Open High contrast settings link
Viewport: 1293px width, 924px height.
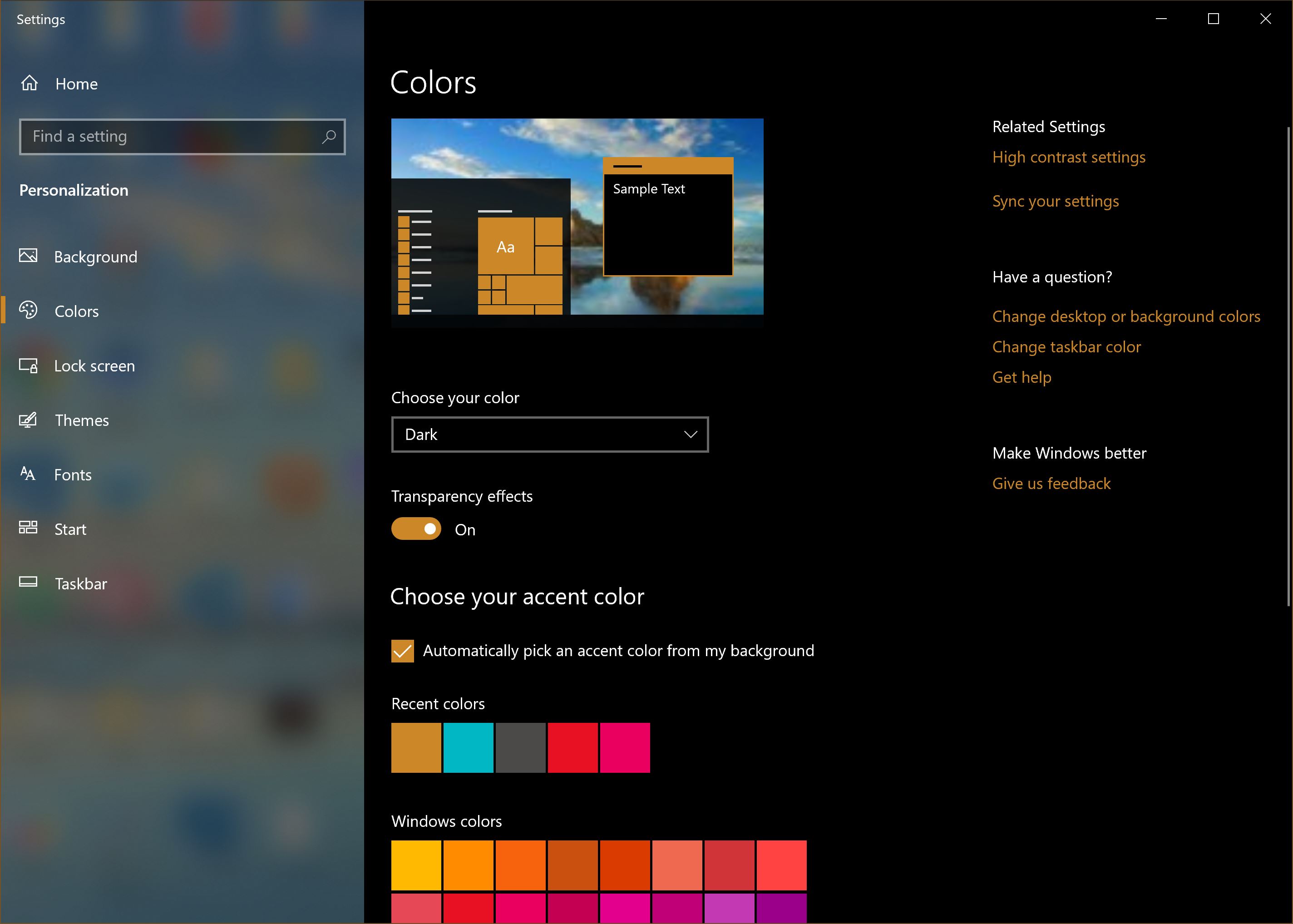pyautogui.click(x=1068, y=157)
